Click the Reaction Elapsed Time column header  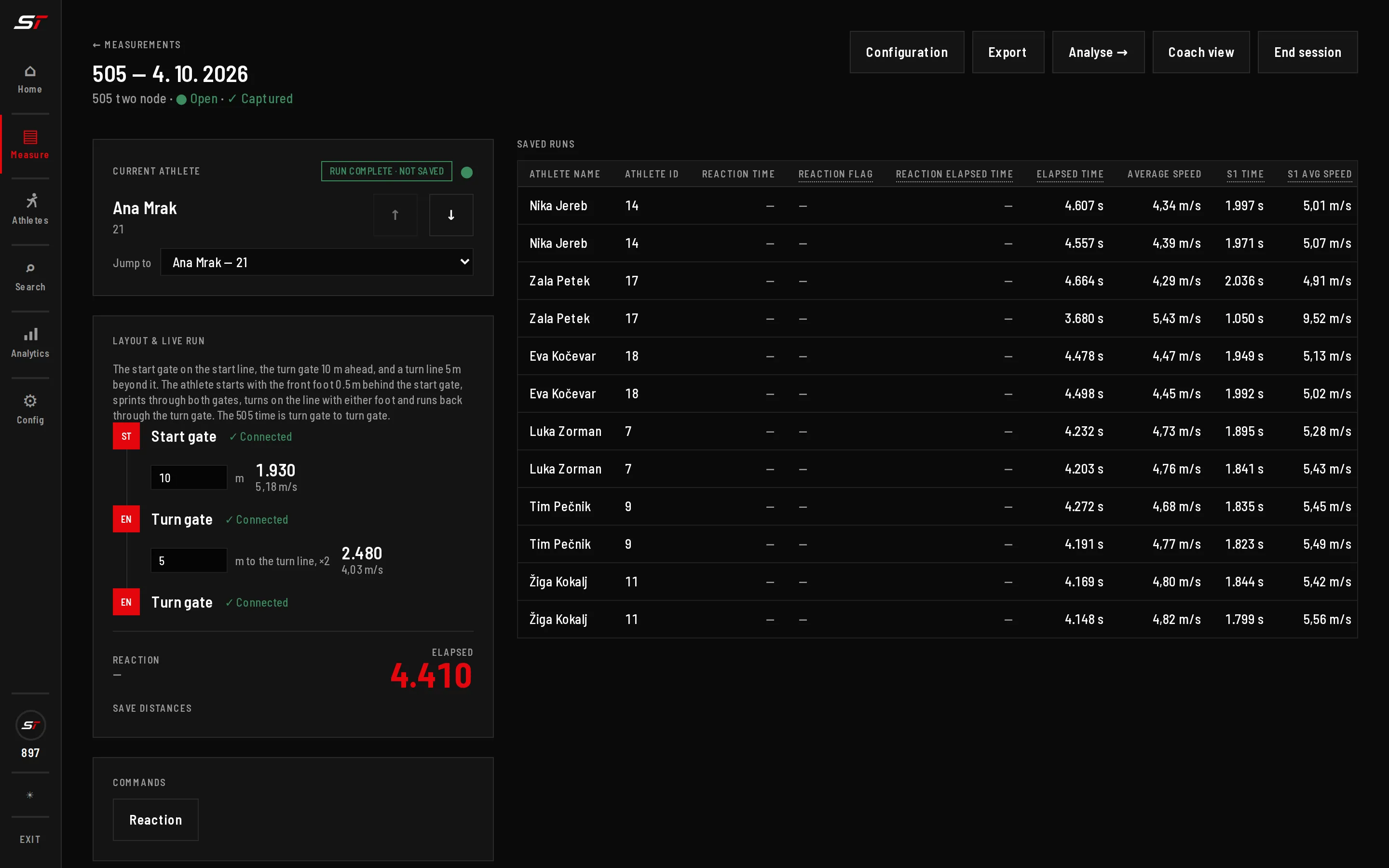(954, 174)
